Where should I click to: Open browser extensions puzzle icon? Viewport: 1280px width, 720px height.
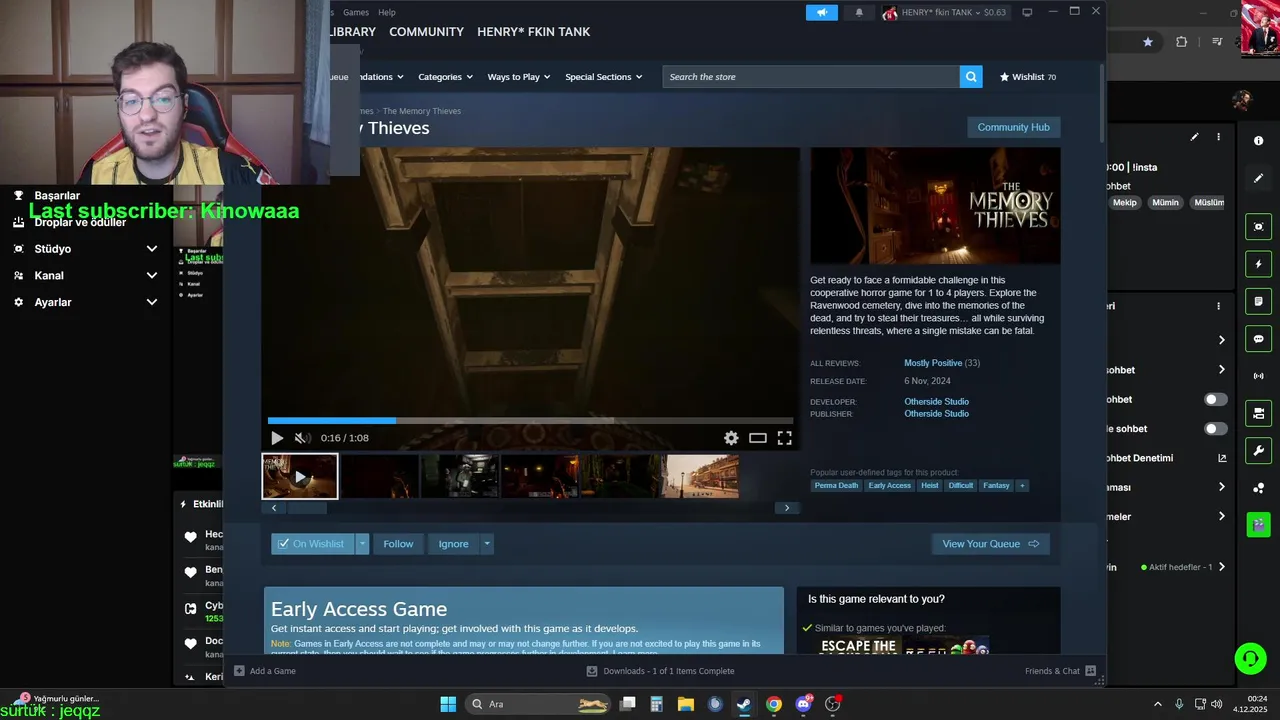(x=1181, y=42)
